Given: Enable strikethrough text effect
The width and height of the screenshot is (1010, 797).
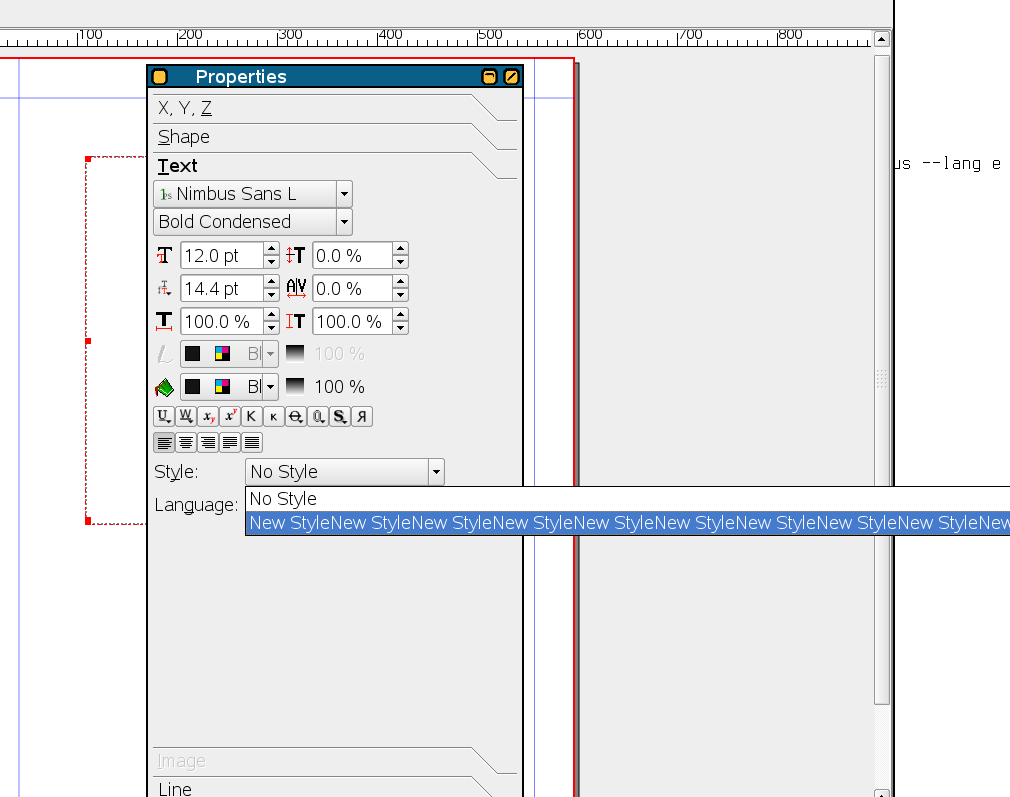Looking at the screenshot, I should 296,416.
